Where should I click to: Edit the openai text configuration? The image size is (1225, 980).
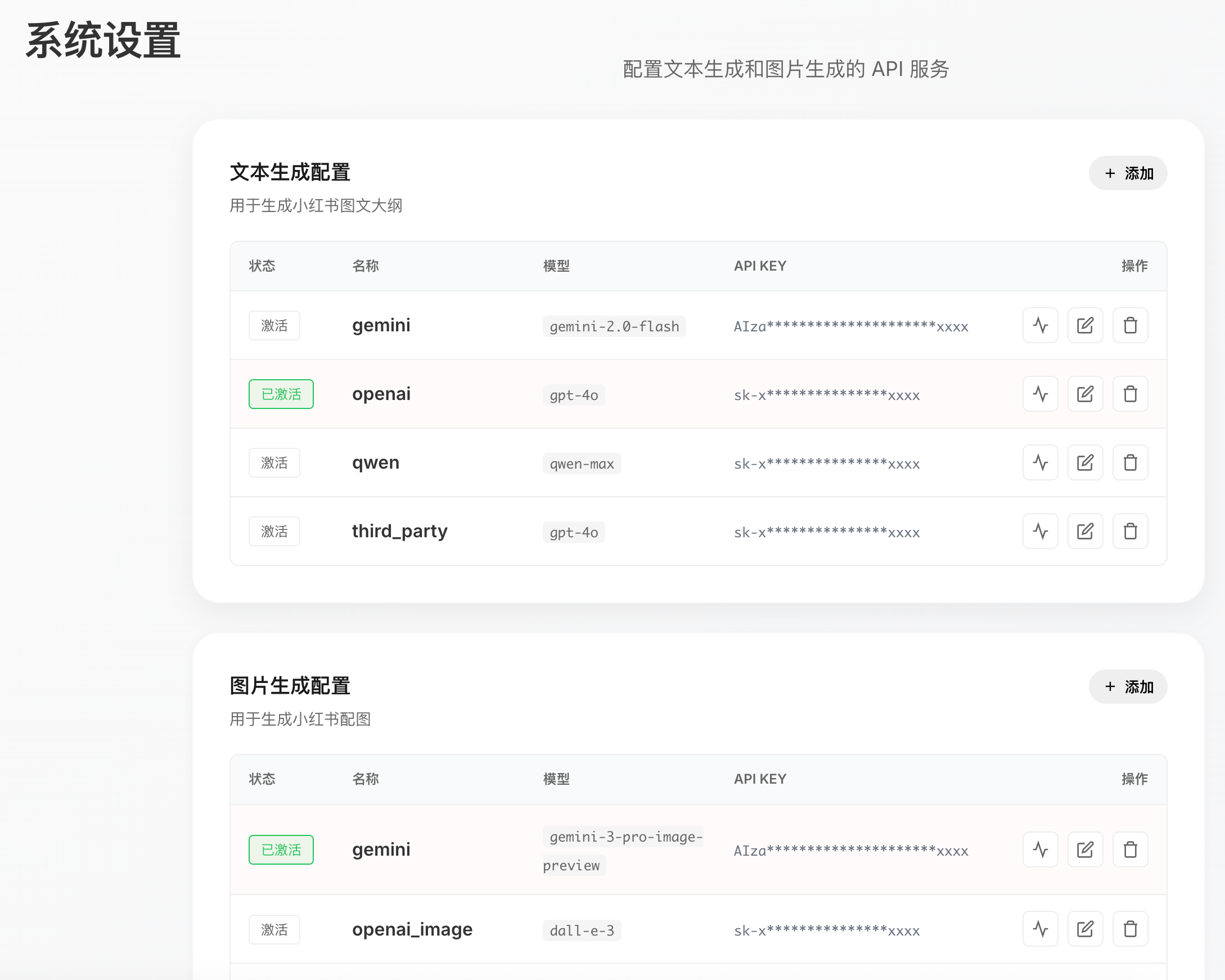(1084, 394)
